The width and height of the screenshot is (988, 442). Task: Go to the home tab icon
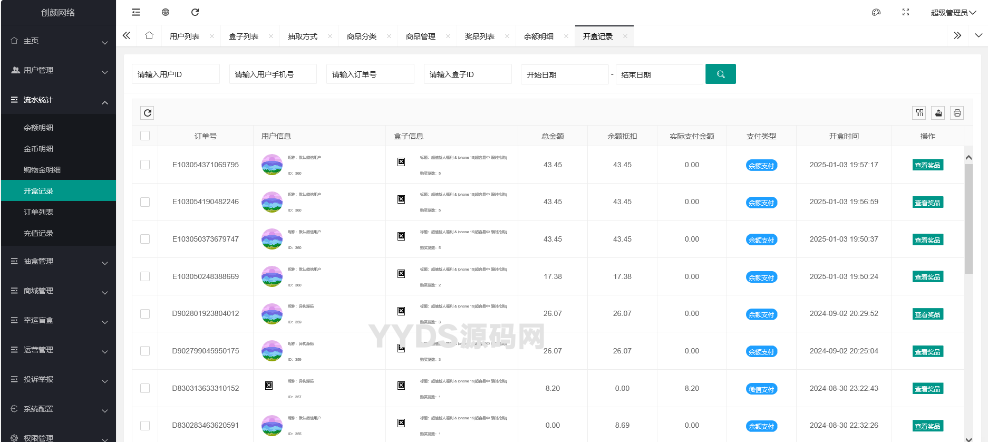click(149, 36)
